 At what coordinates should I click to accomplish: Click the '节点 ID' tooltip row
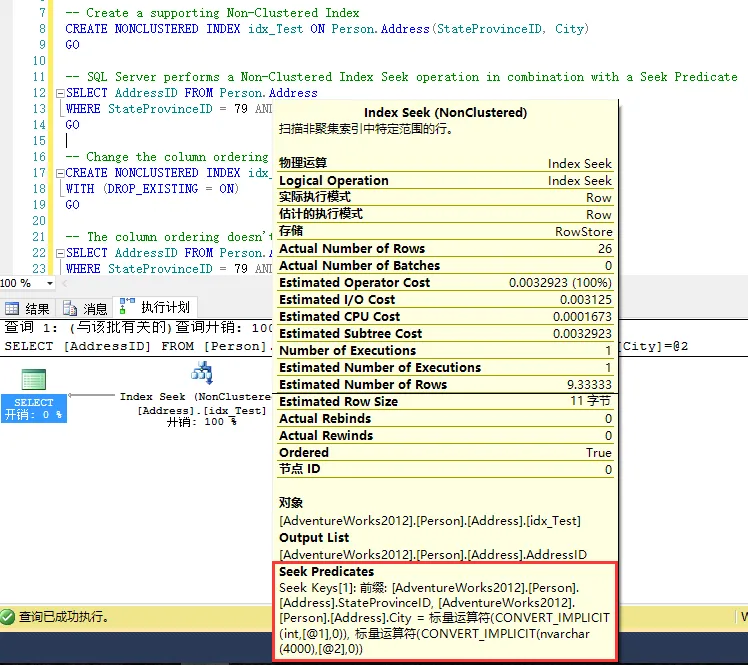pos(445,469)
